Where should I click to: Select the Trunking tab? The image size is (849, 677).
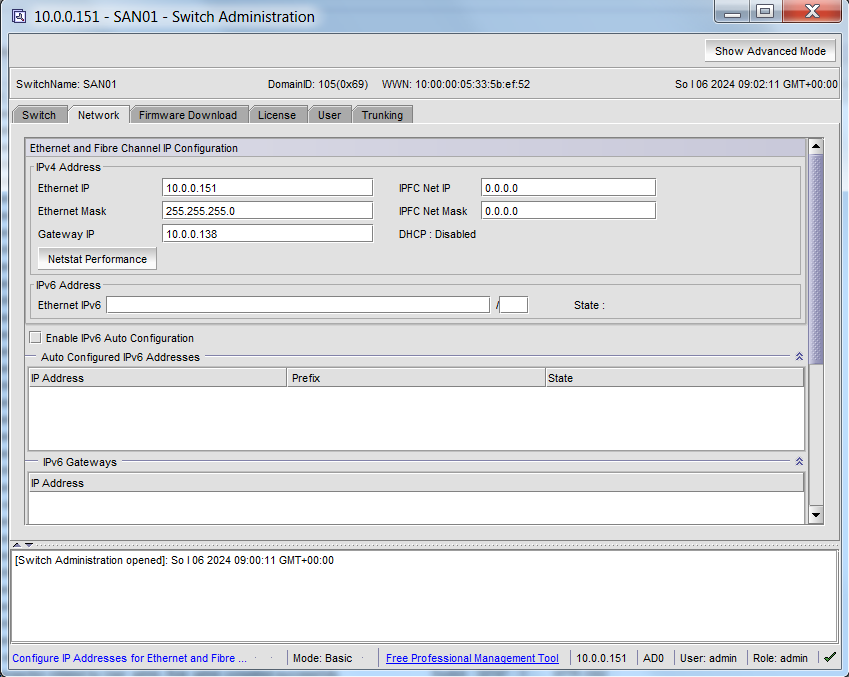(382, 115)
